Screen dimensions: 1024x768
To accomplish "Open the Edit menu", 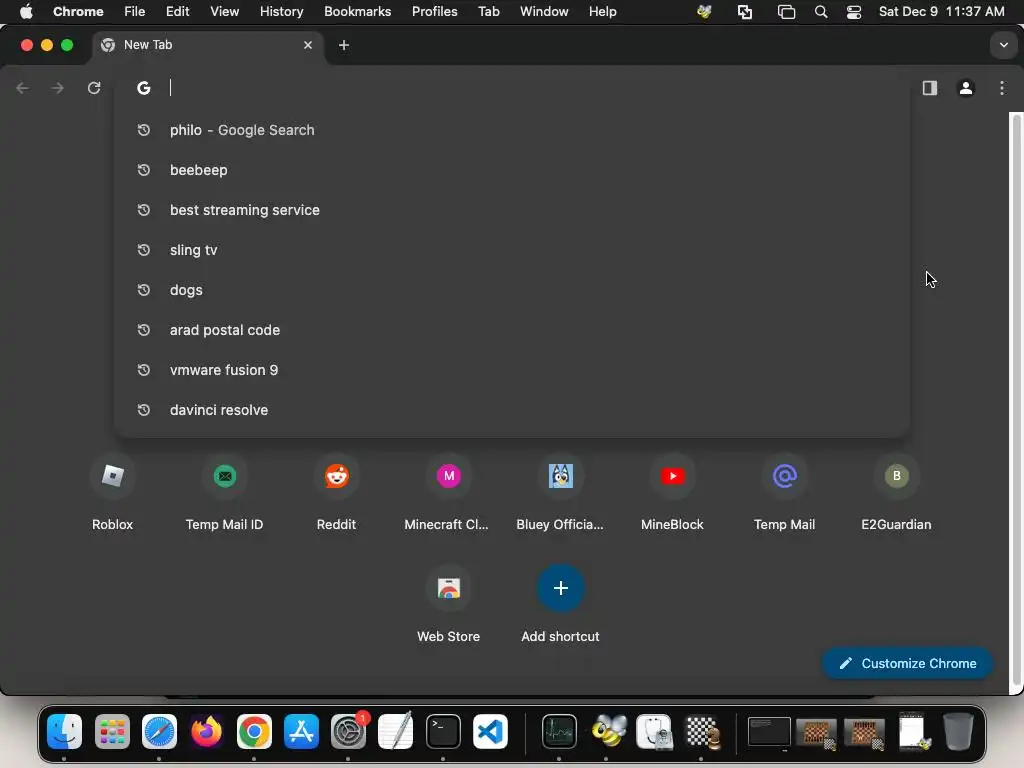I will pos(177,12).
